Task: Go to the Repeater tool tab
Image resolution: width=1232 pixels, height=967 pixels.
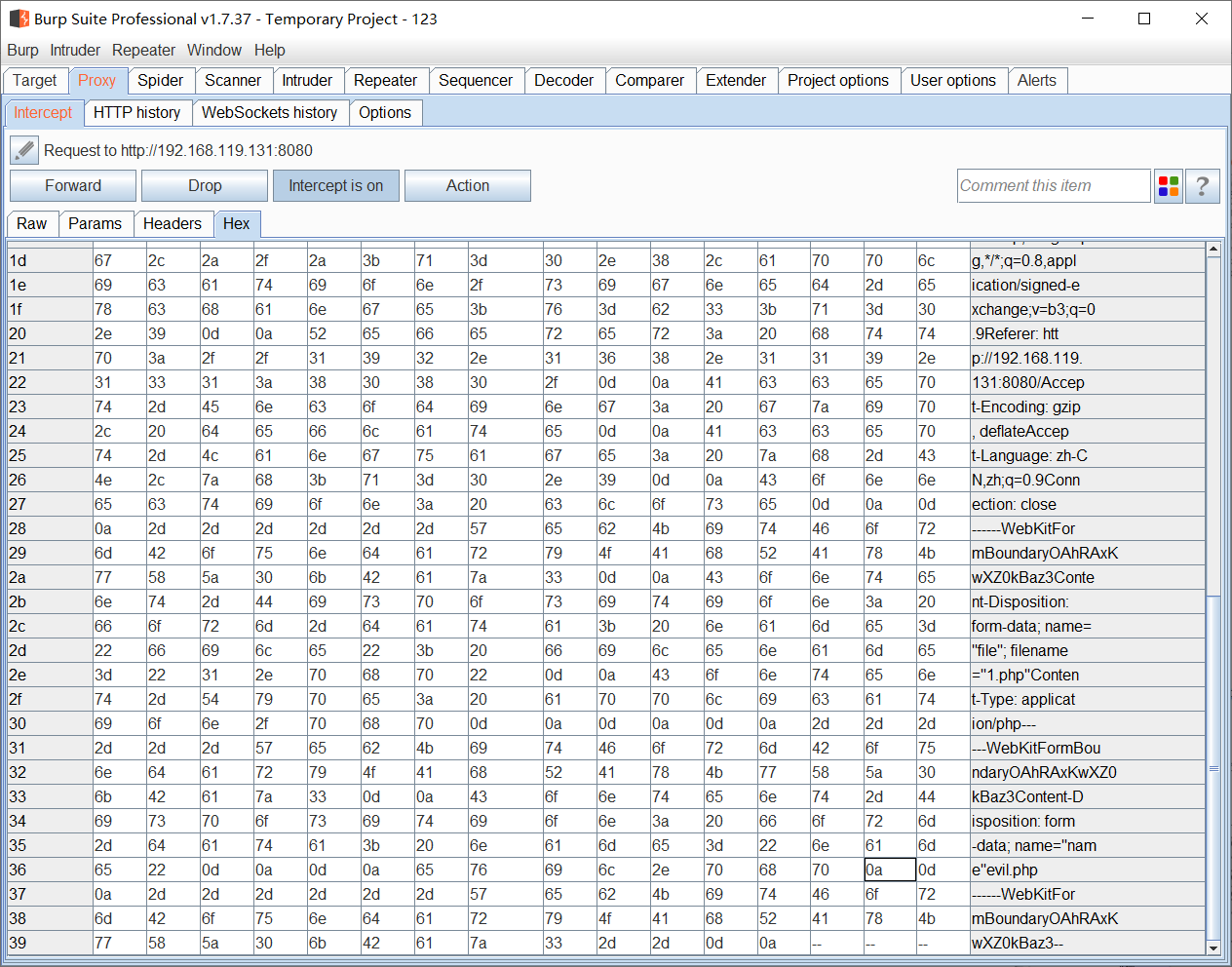Action: 385,81
